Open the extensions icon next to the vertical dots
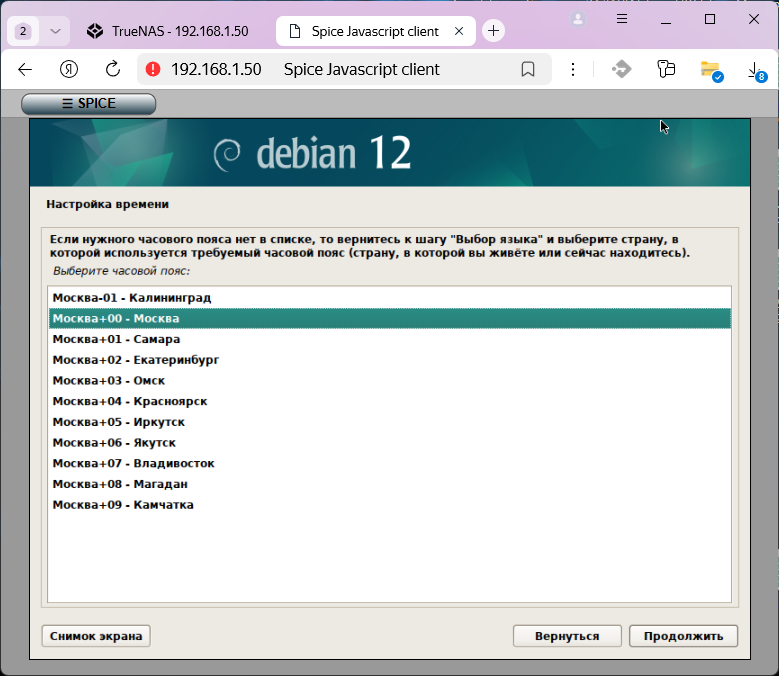The image size is (779, 676). click(x=622, y=69)
